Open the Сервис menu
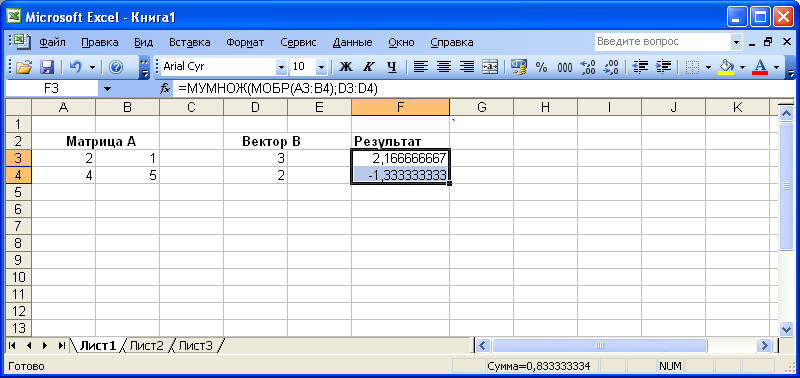Viewport: 800px width, 378px height. (298, 42)
